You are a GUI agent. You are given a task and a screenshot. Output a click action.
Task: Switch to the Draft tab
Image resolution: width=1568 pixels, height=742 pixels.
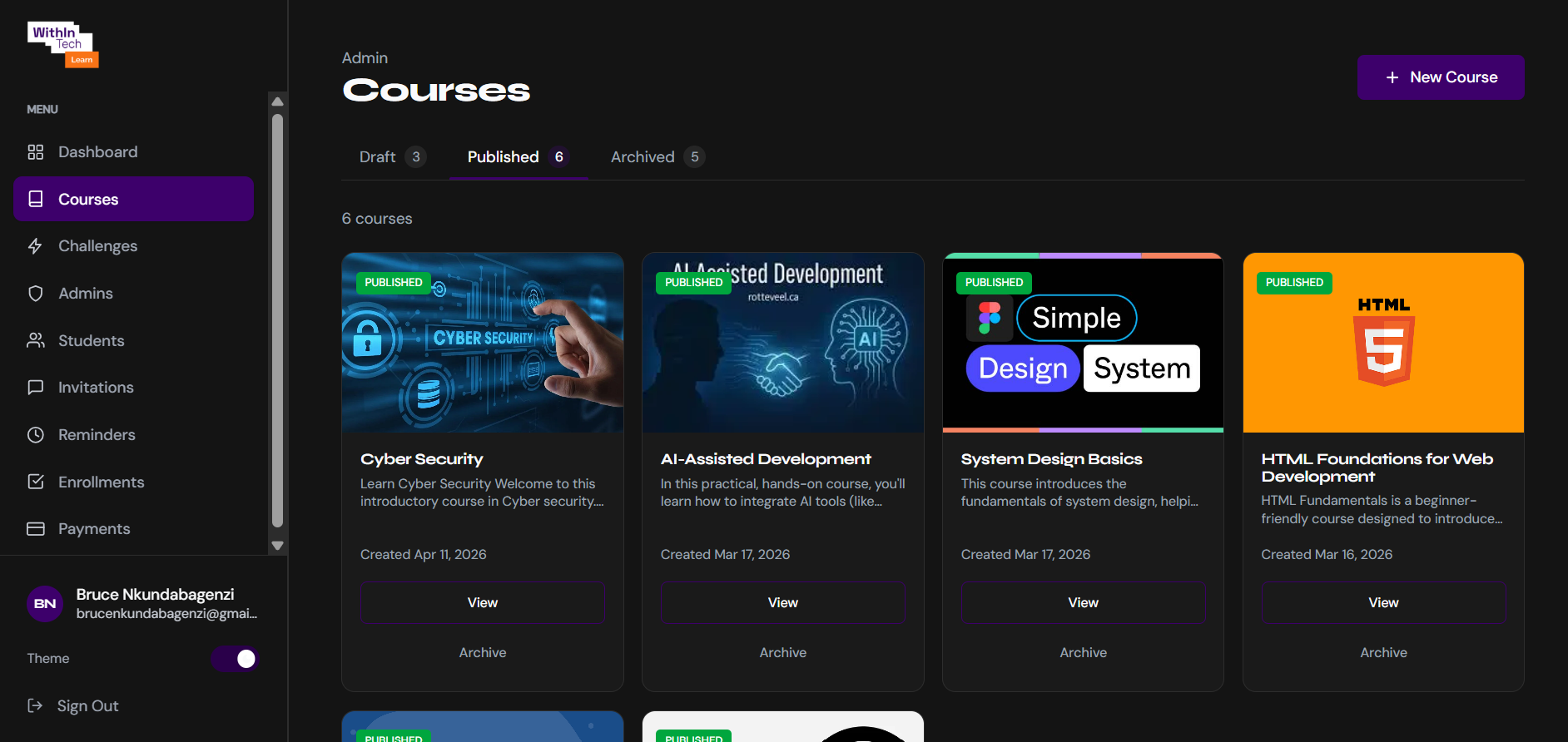tap(392, 157)
